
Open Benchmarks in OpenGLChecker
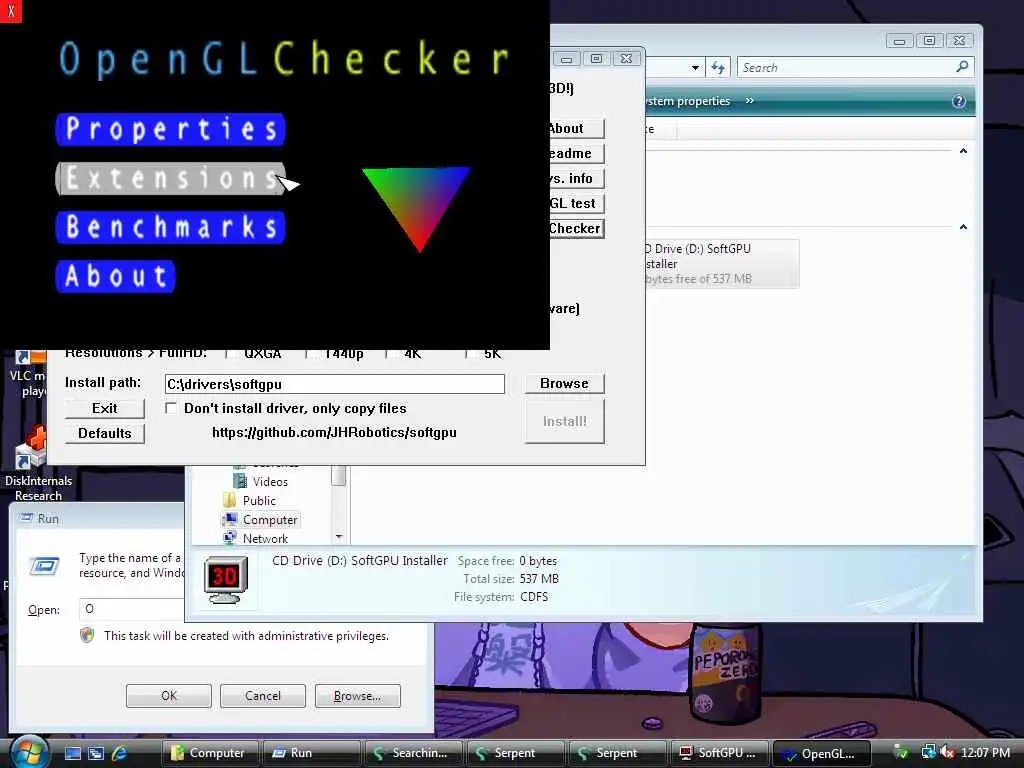[x=170, y=227]
